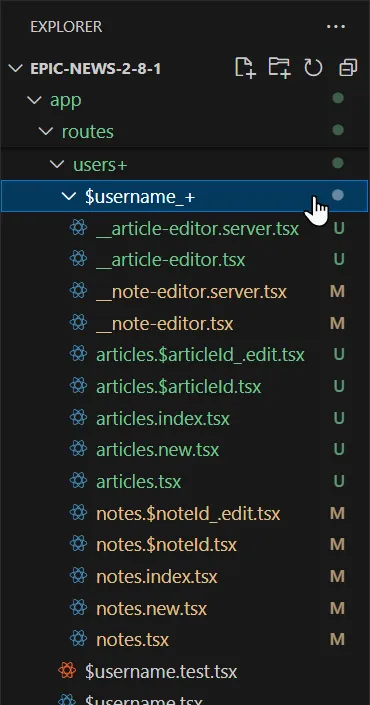
Task: Open articles.tsx file
Action: tap(138, 482)
